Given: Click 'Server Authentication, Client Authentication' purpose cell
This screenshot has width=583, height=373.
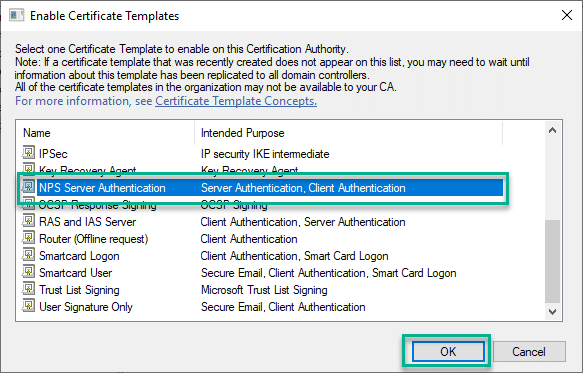Looking at the screenshot, I should pos(303,188).
